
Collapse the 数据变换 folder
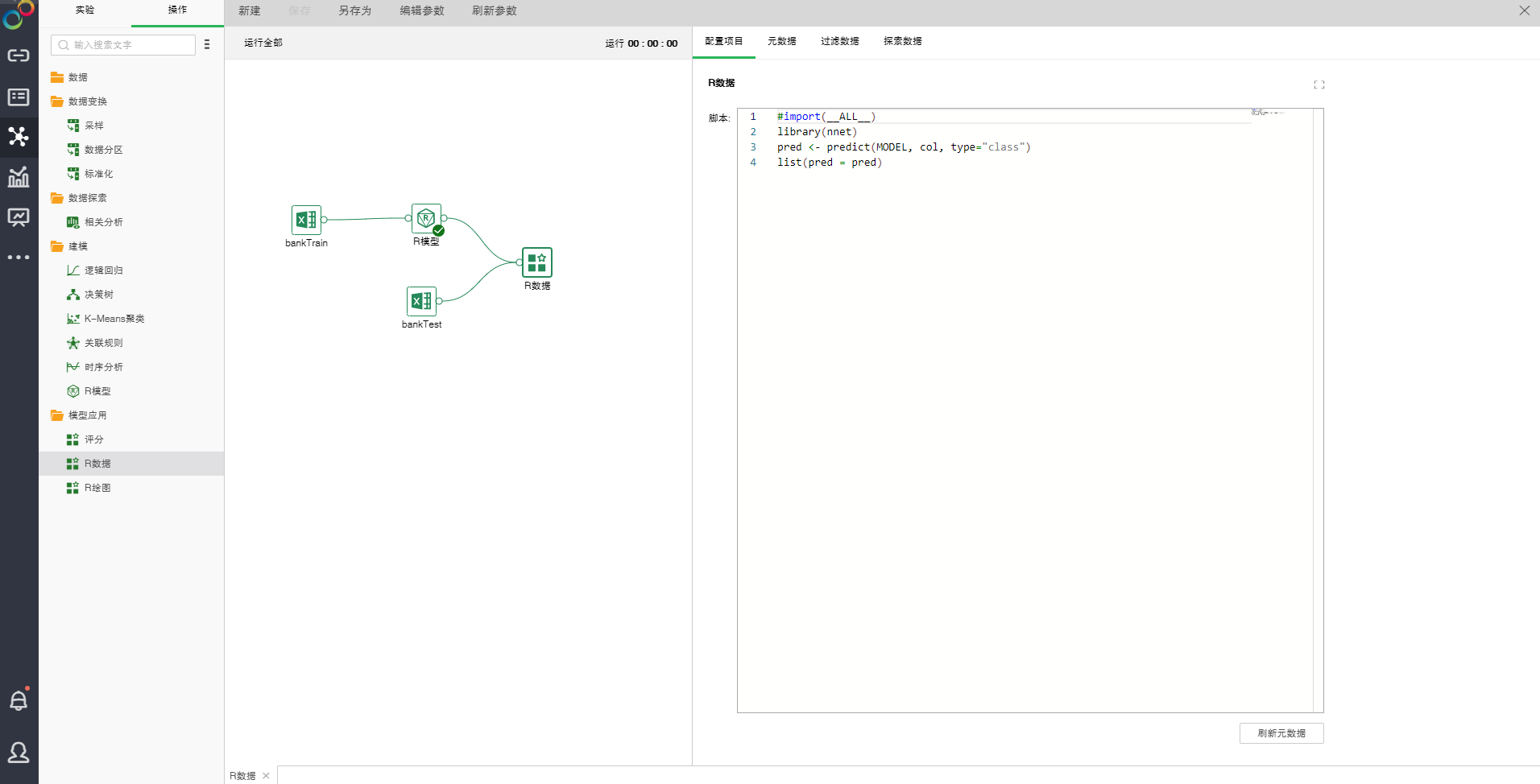point(57,101)
